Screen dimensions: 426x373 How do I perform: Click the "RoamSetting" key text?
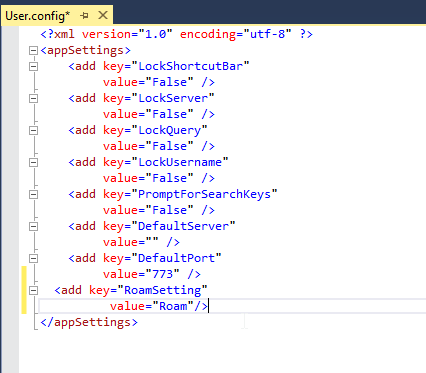coord(163,290)
